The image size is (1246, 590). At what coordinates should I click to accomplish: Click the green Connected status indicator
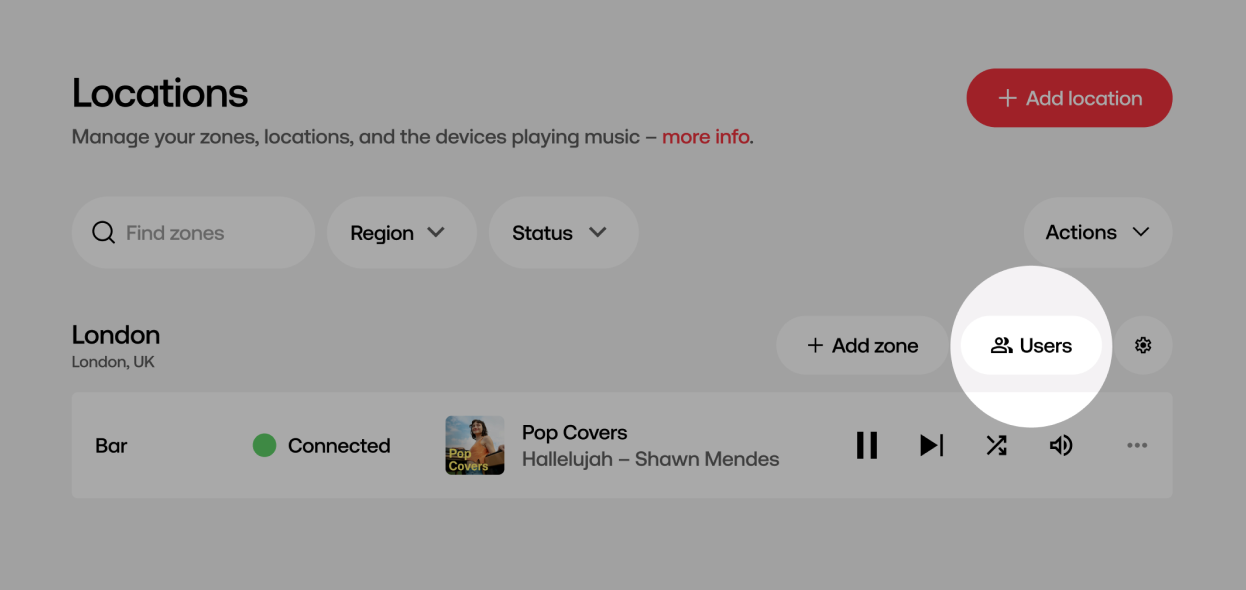[x=264, y=445]
